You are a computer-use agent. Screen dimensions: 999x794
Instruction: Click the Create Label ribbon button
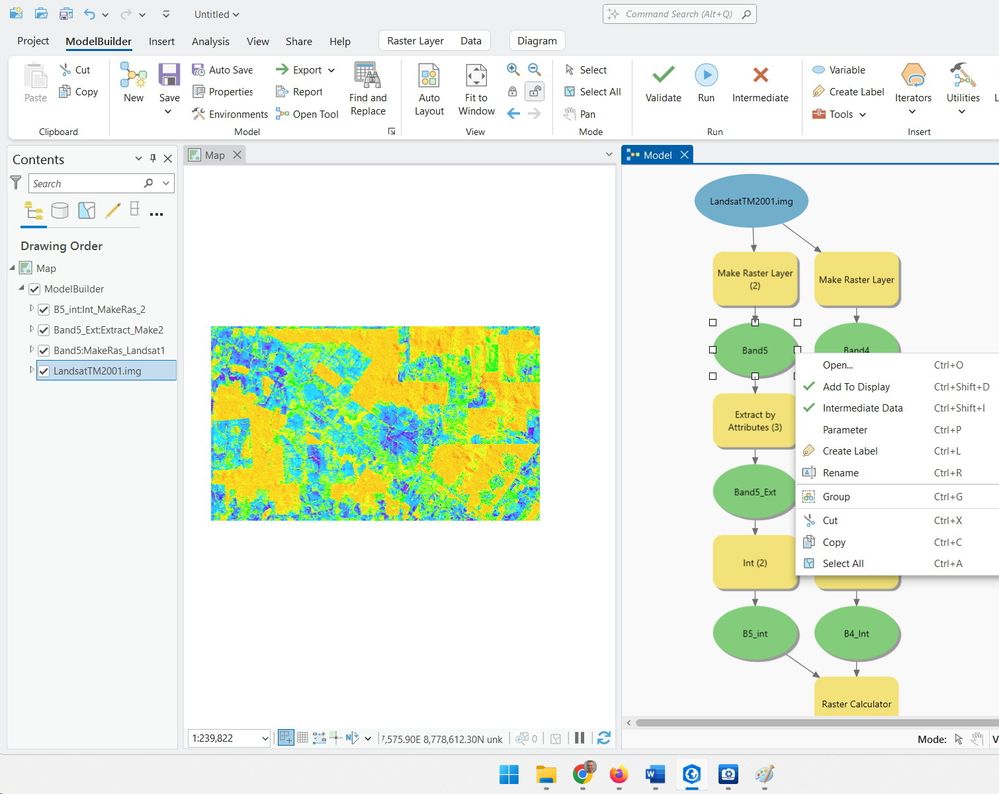(x=848, y=92)
